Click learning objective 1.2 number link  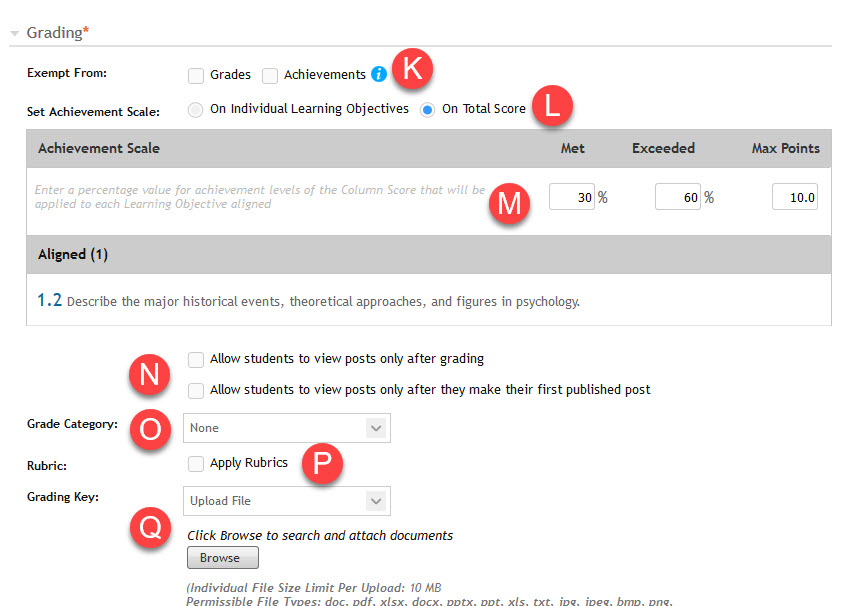pyautogui.click(x=49, y=300)
